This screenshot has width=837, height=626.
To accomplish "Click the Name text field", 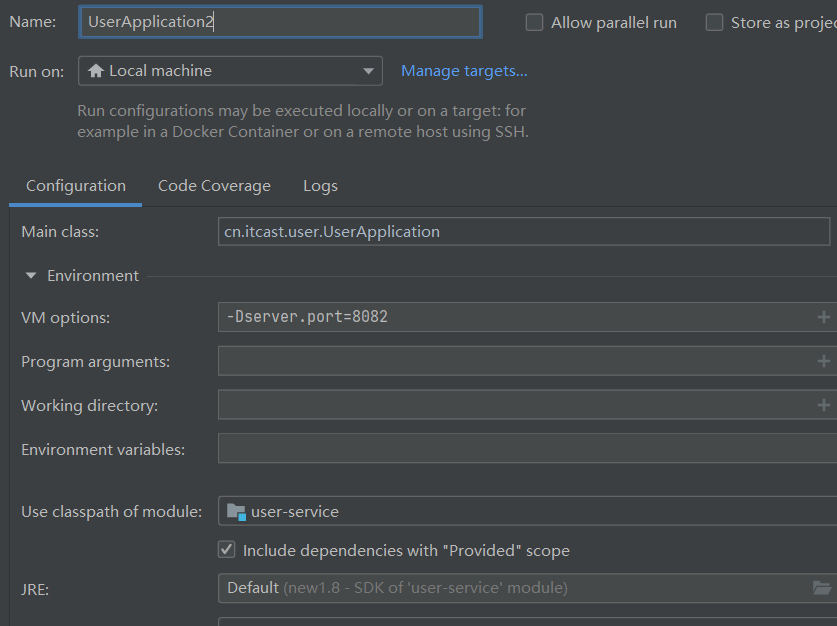I will pyautogui.click(x=280, y=22).
